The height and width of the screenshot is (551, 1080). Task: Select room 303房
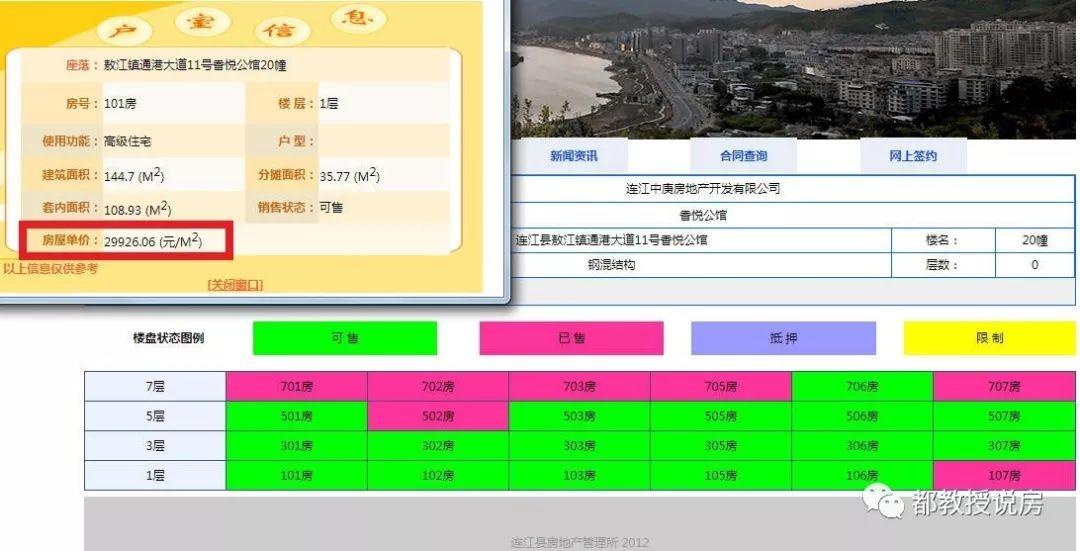(x=579, y=446)
